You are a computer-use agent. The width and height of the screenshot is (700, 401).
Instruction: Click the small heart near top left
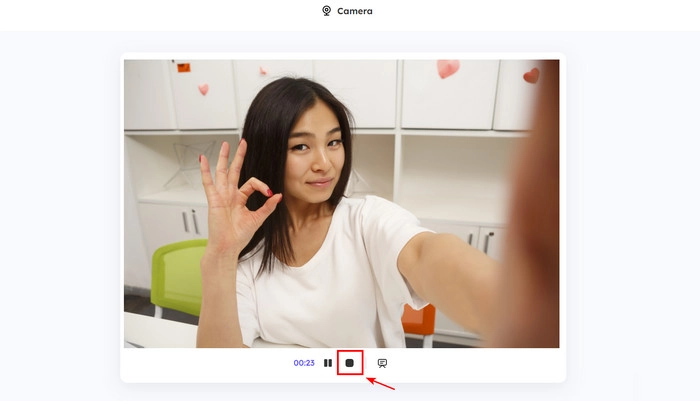click(203, 89)
